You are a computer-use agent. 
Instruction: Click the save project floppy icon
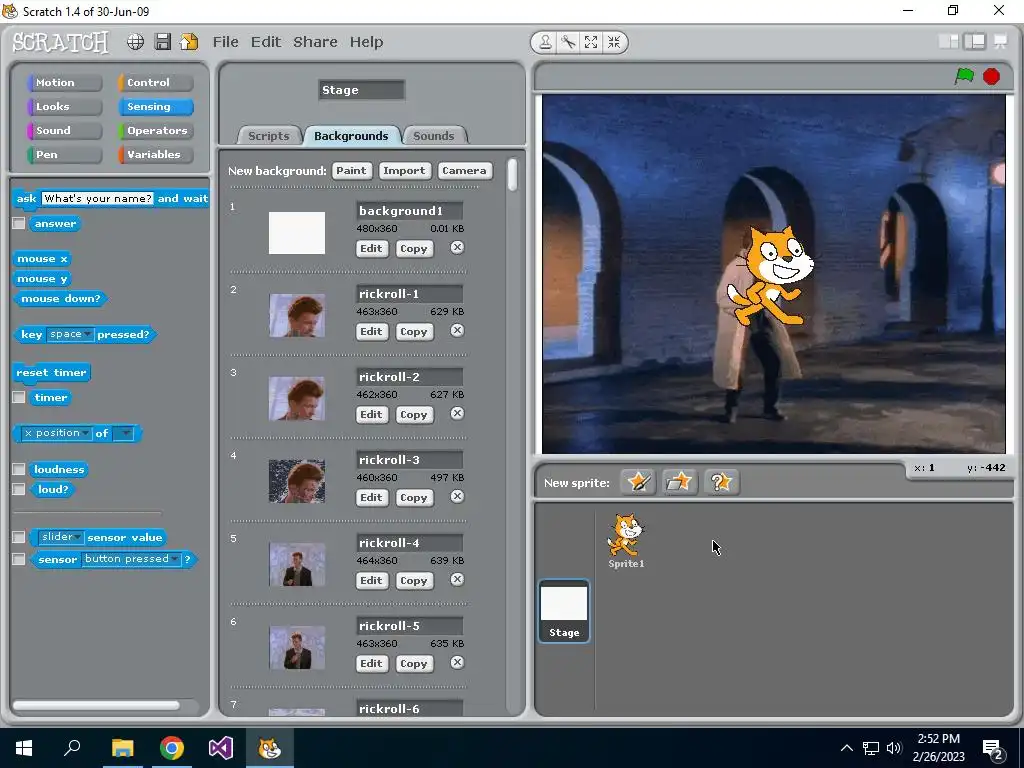click(163, 42)
